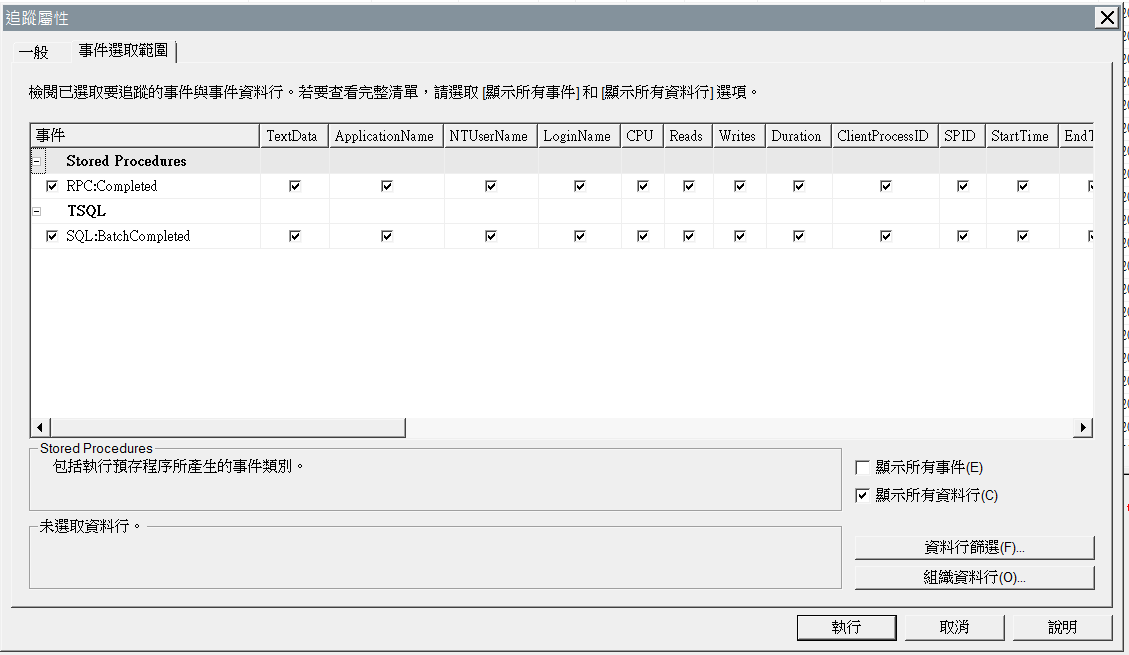Uncheck the SQL:BatchCompleted event checkbox
This screenshot has height=655, width=1129.
click(52, 236)
